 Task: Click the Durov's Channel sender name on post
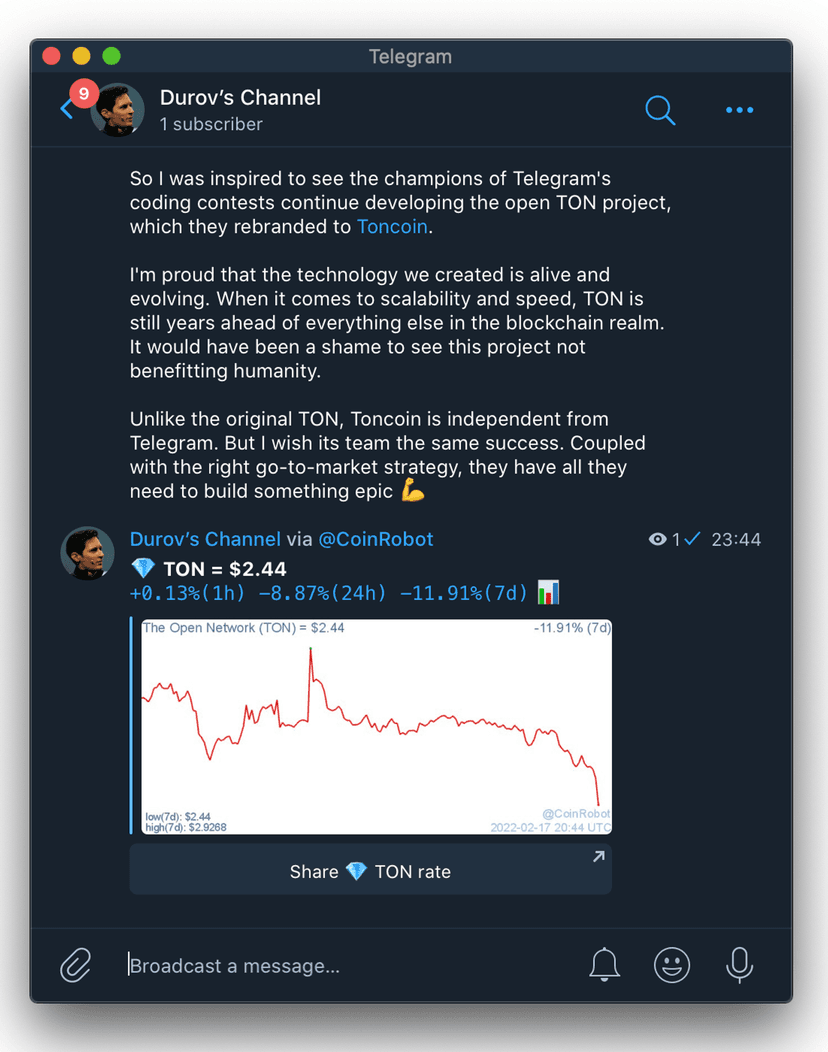(x=205, y=539)
